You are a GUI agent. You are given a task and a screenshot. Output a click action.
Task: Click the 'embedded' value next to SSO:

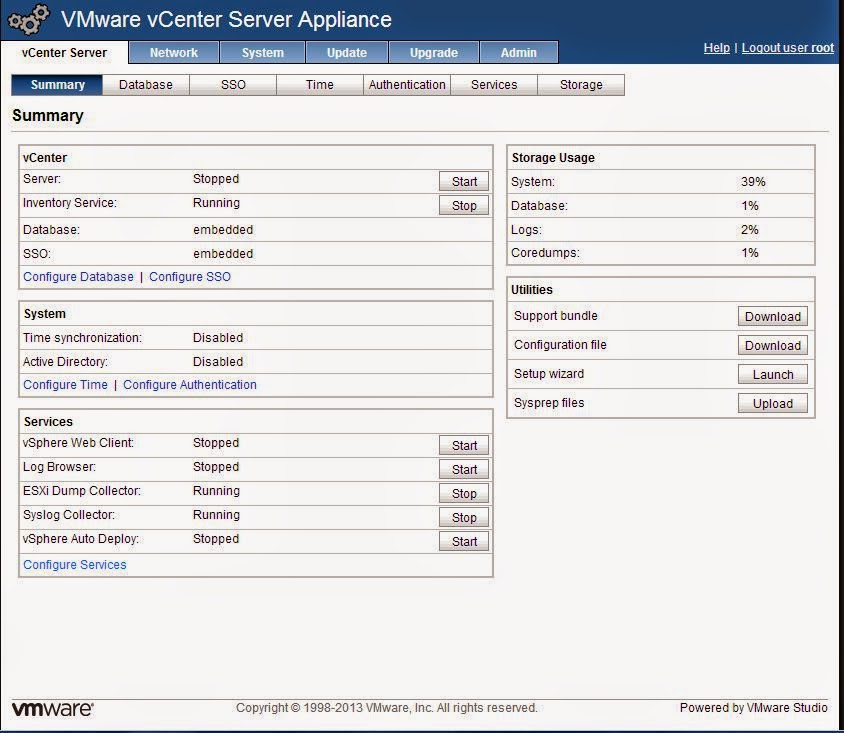223,253
